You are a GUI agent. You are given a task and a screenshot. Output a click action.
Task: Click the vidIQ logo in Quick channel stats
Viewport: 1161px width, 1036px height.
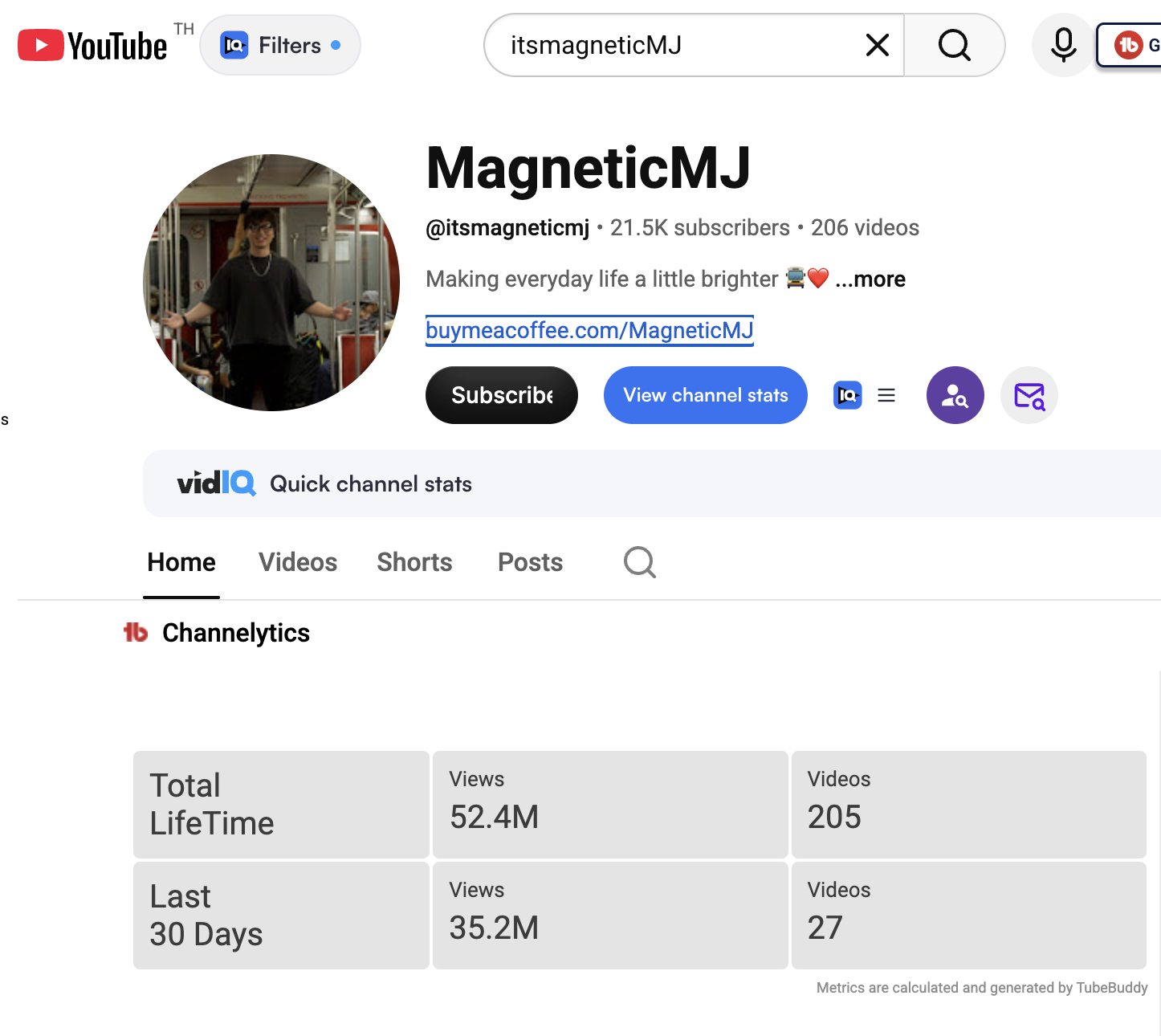coord(216,483)
